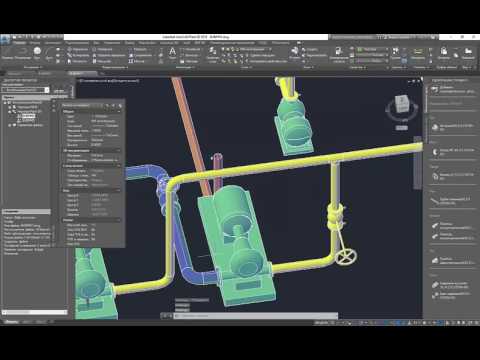Click the large Text 'A' annotation tool
This screenshot has width=480, height=360.
click(x=172, y=53)
